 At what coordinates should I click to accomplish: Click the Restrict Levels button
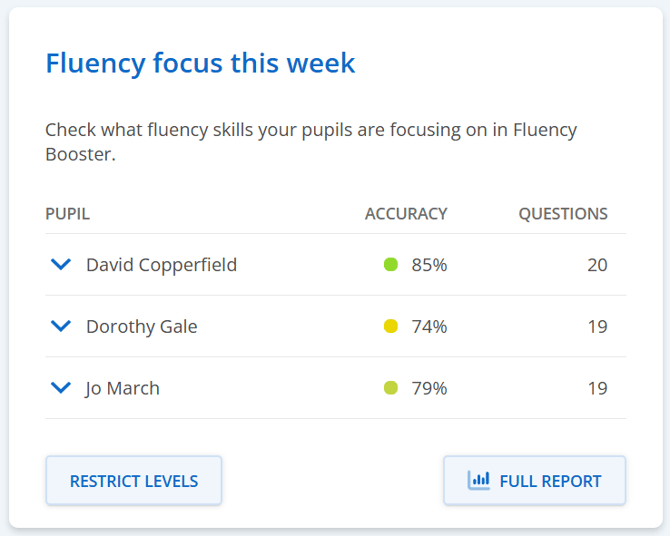tap(134, 481)
